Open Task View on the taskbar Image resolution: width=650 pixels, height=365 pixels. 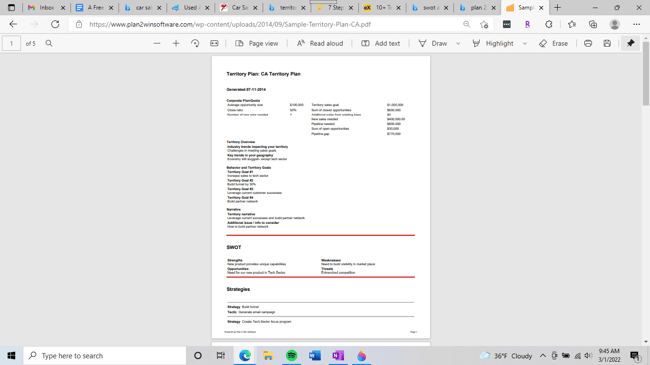(x=221, y=356)
